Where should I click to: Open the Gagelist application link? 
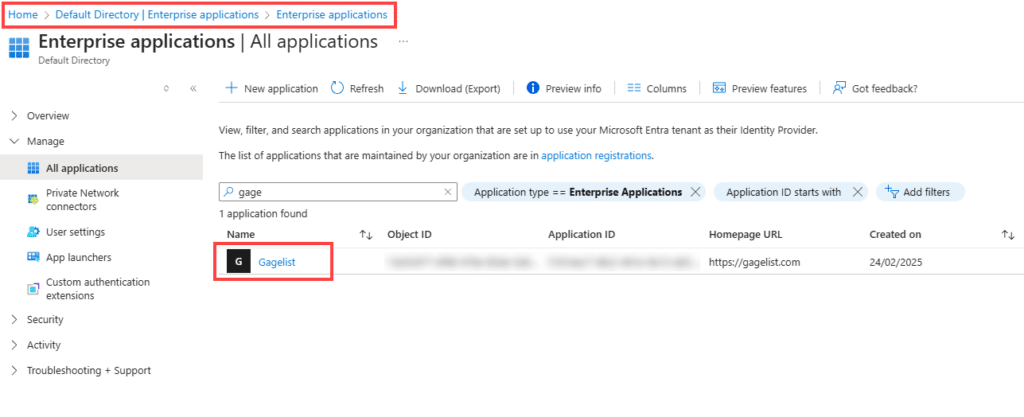point(277,262)
